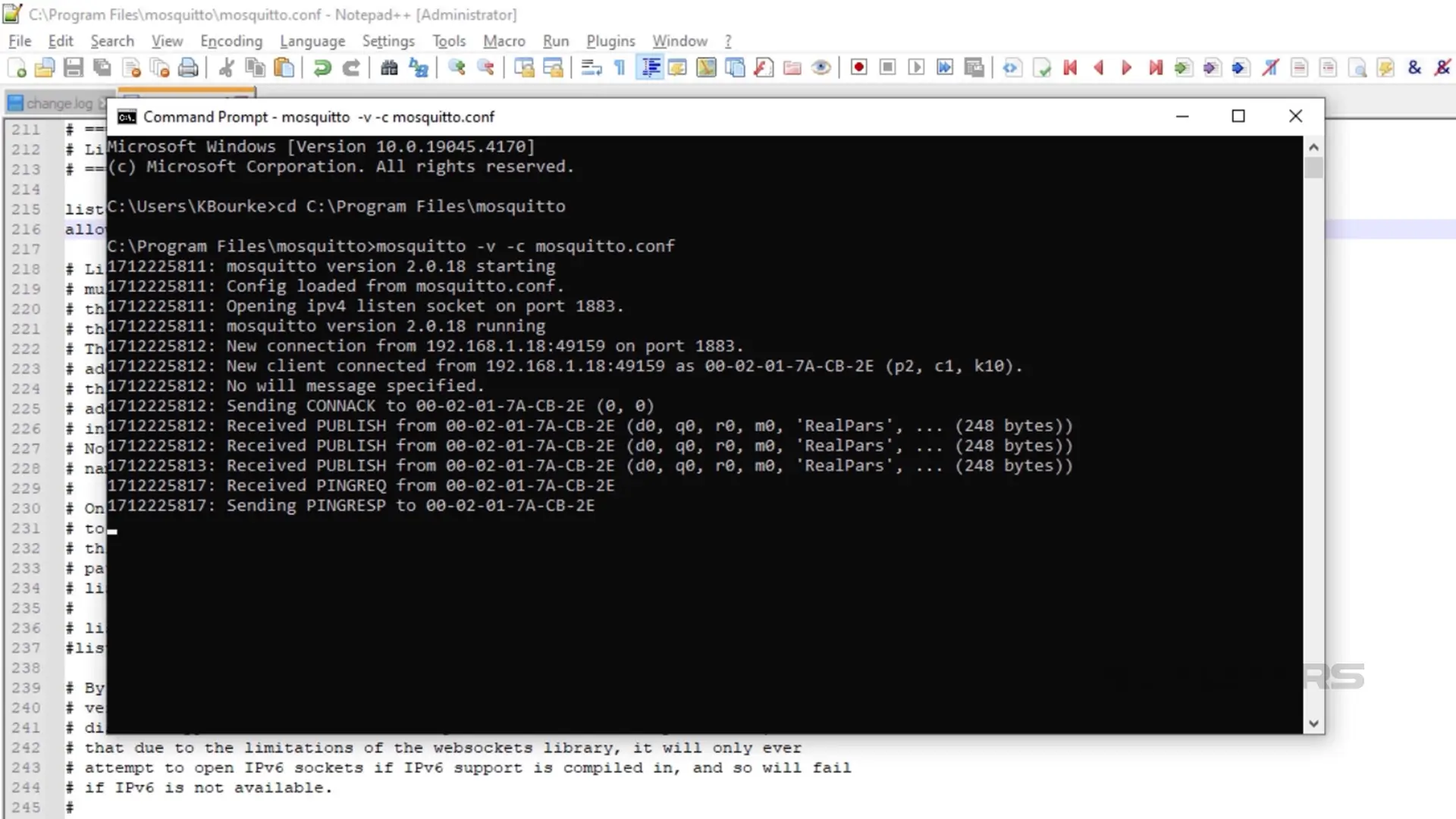Click line number 245 in Notepad++ margin
The width and height of the screenshot is (1456, 819).
click(26, 808)
